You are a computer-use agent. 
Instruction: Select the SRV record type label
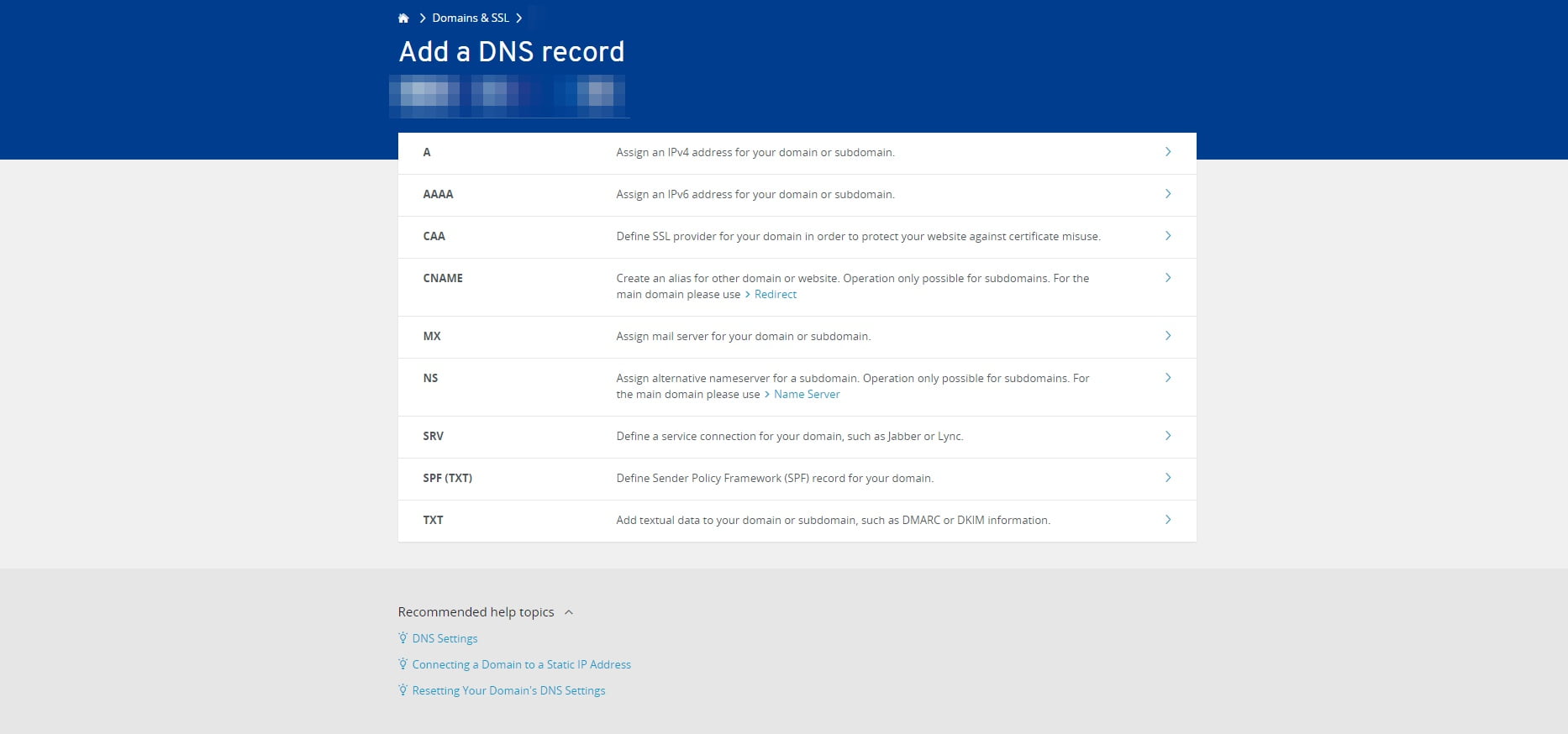(x=433, y=436)
